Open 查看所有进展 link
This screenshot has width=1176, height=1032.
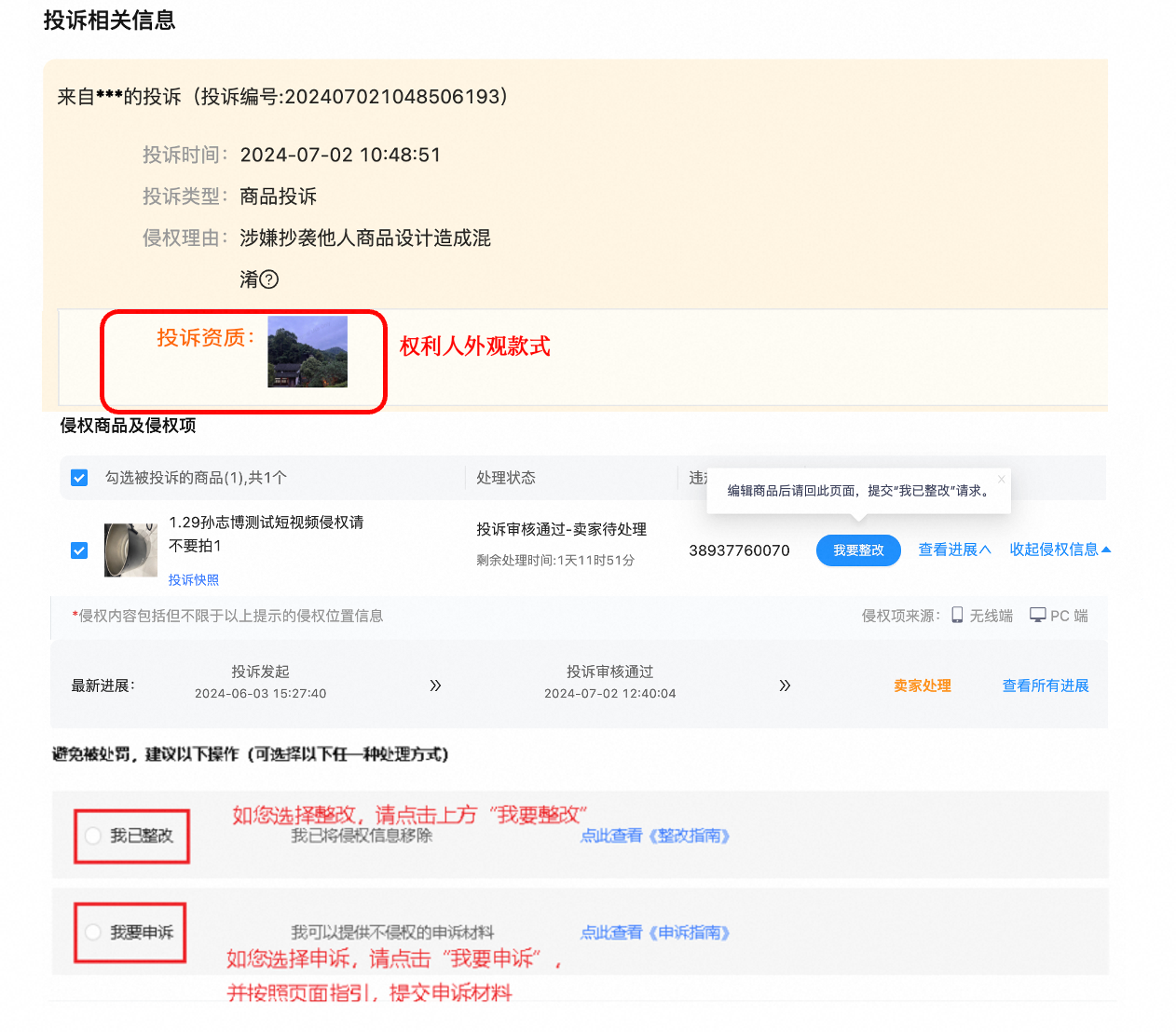pos(1046,686)
